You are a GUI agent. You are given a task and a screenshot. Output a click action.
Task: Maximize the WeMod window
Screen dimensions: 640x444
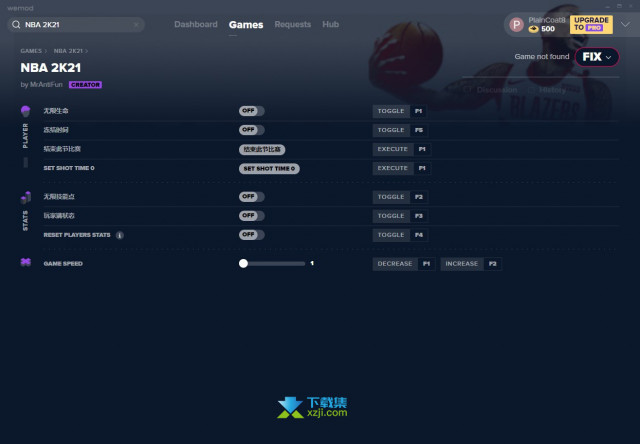pos(619,7)
